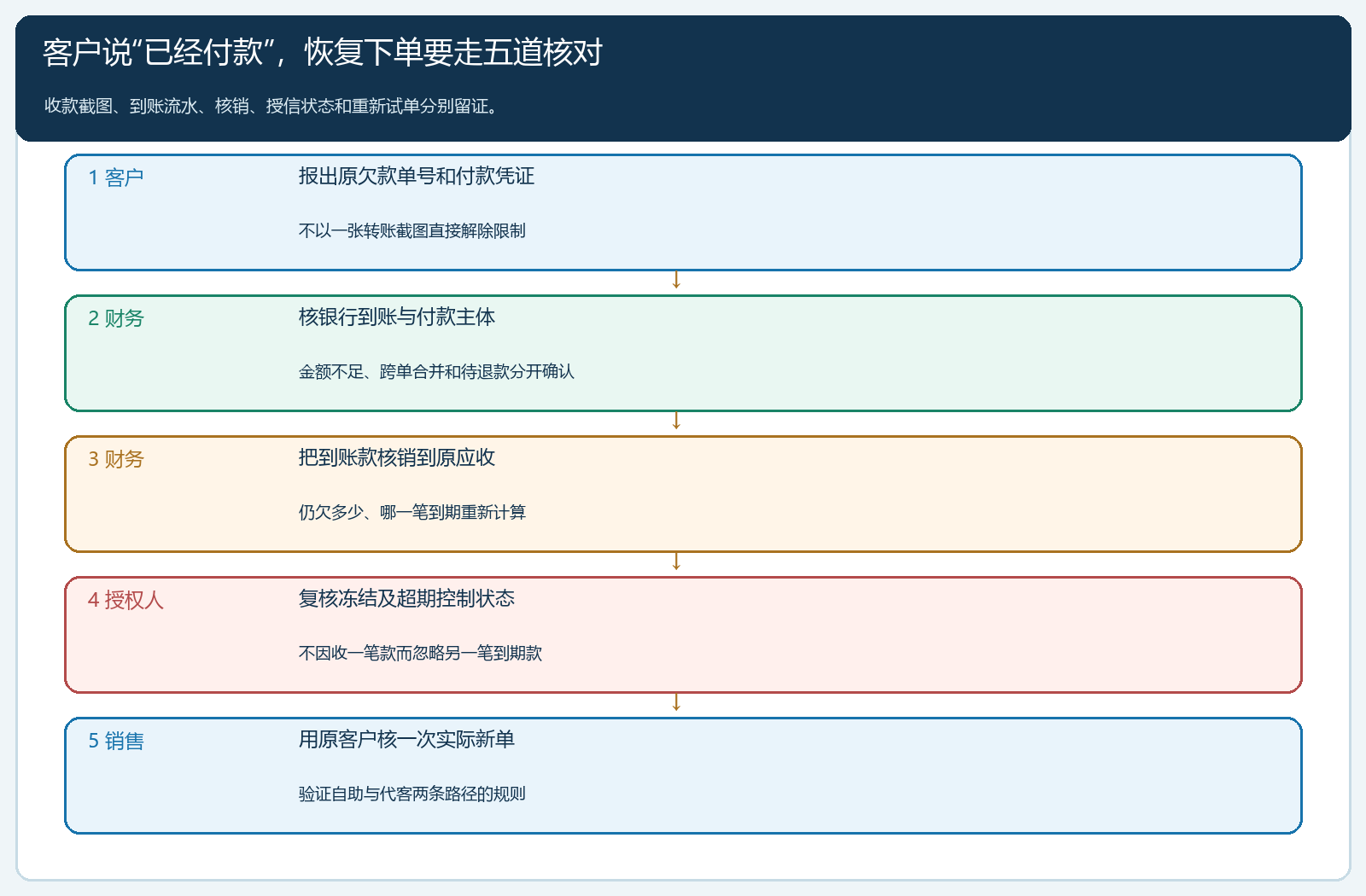Click the note 不以一张转账截图直接解除限制

412,230
